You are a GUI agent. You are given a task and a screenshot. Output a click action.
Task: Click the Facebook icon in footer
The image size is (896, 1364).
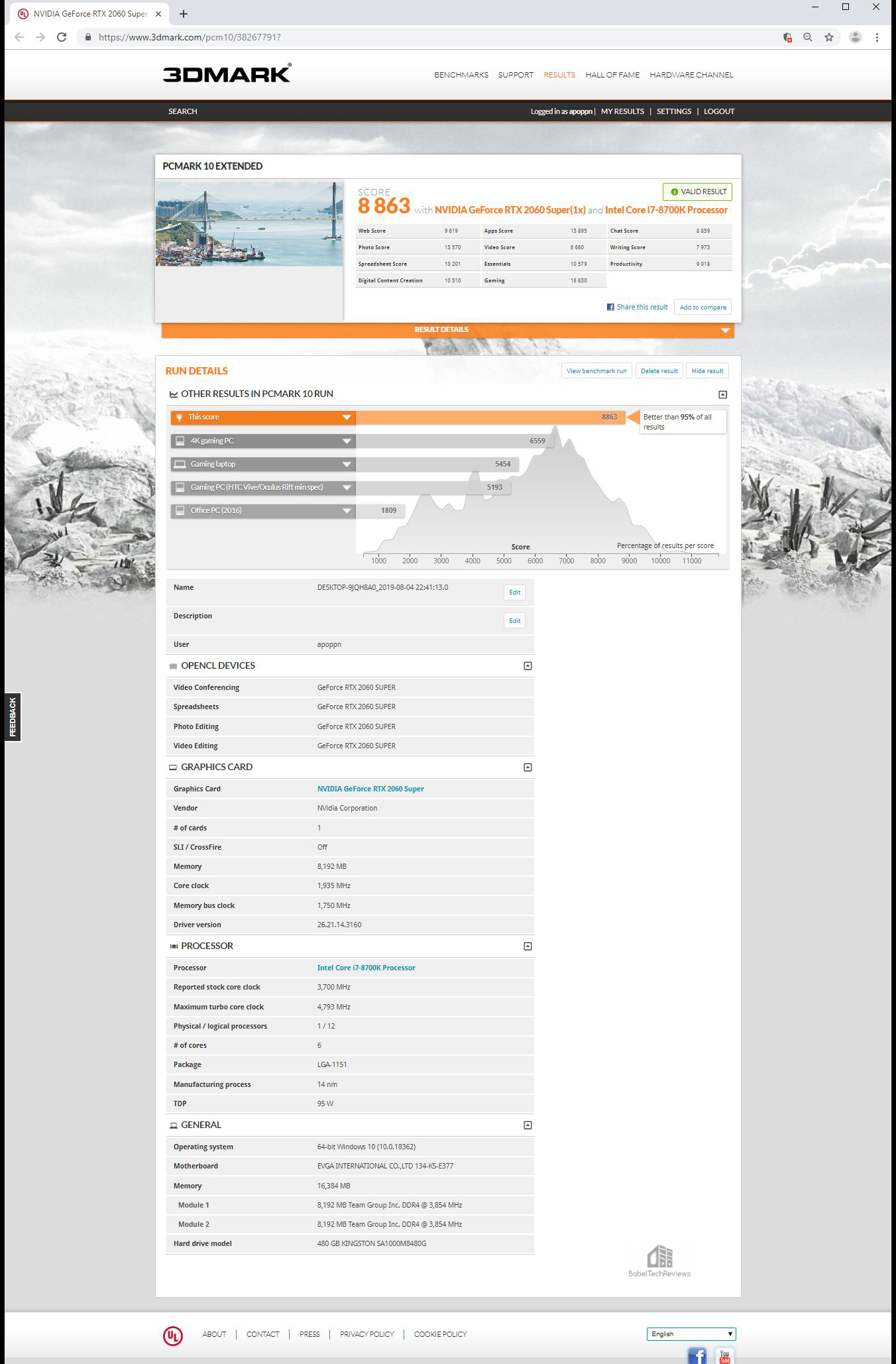click(697, 1355)
